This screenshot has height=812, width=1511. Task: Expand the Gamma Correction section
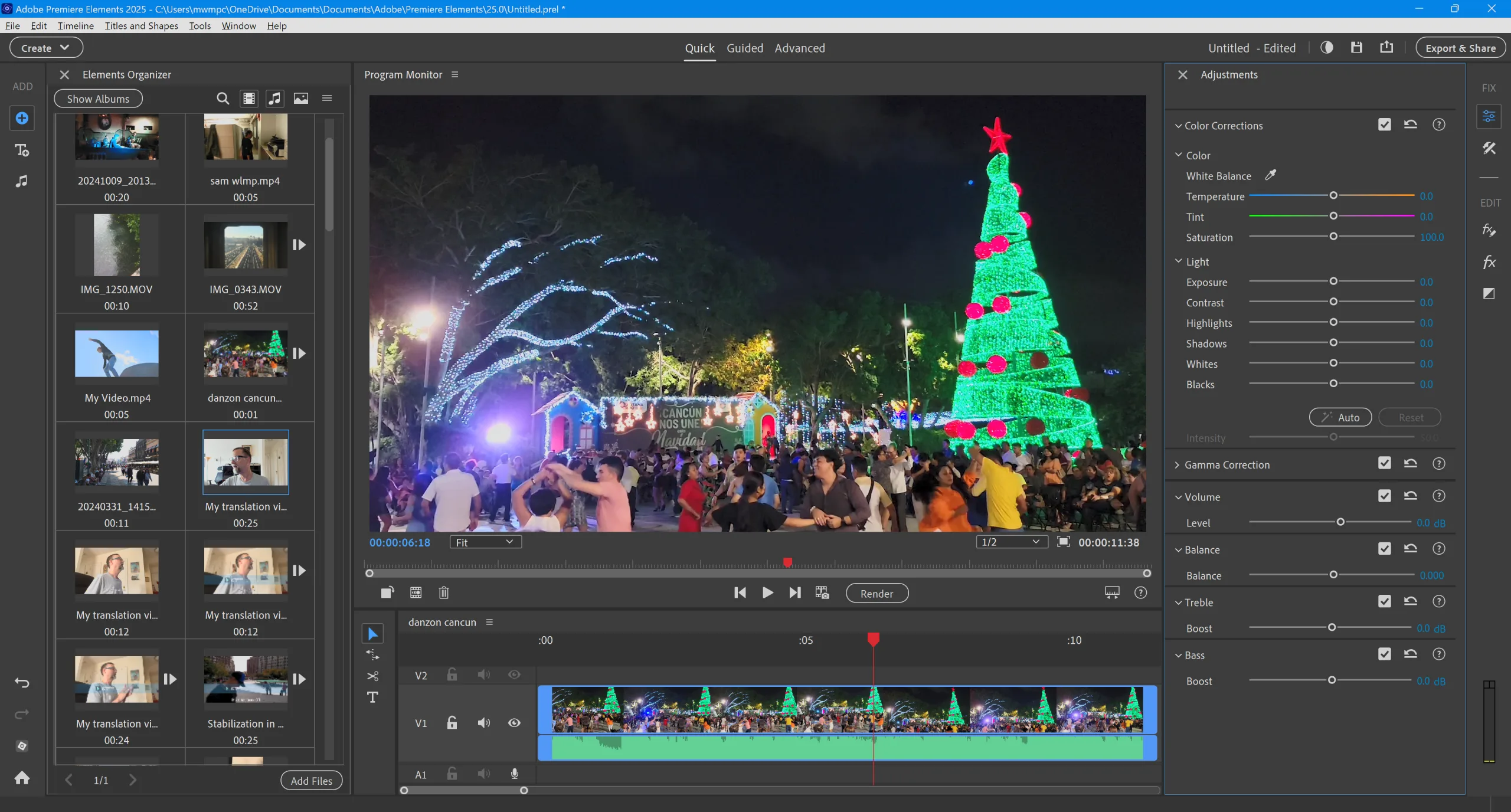[x=1177, y=465]
